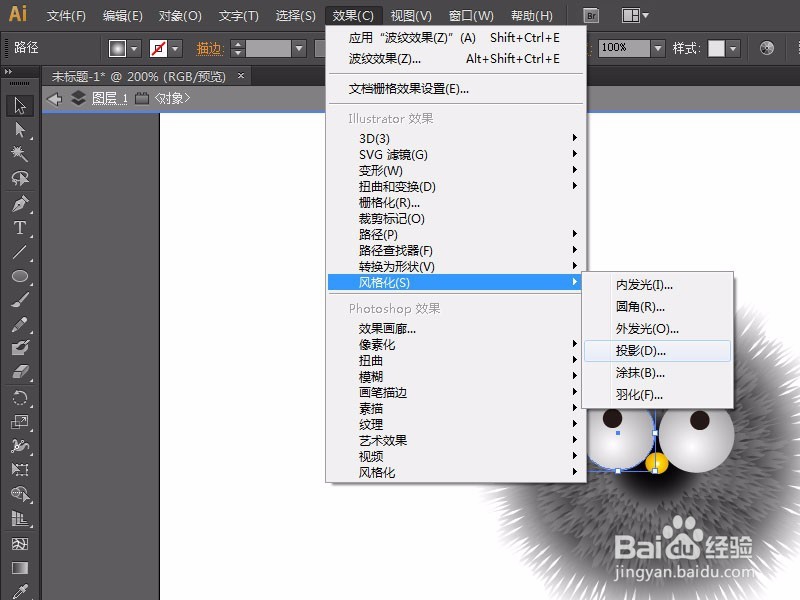Click the back arrow in isolation bar

coord(55,98)
